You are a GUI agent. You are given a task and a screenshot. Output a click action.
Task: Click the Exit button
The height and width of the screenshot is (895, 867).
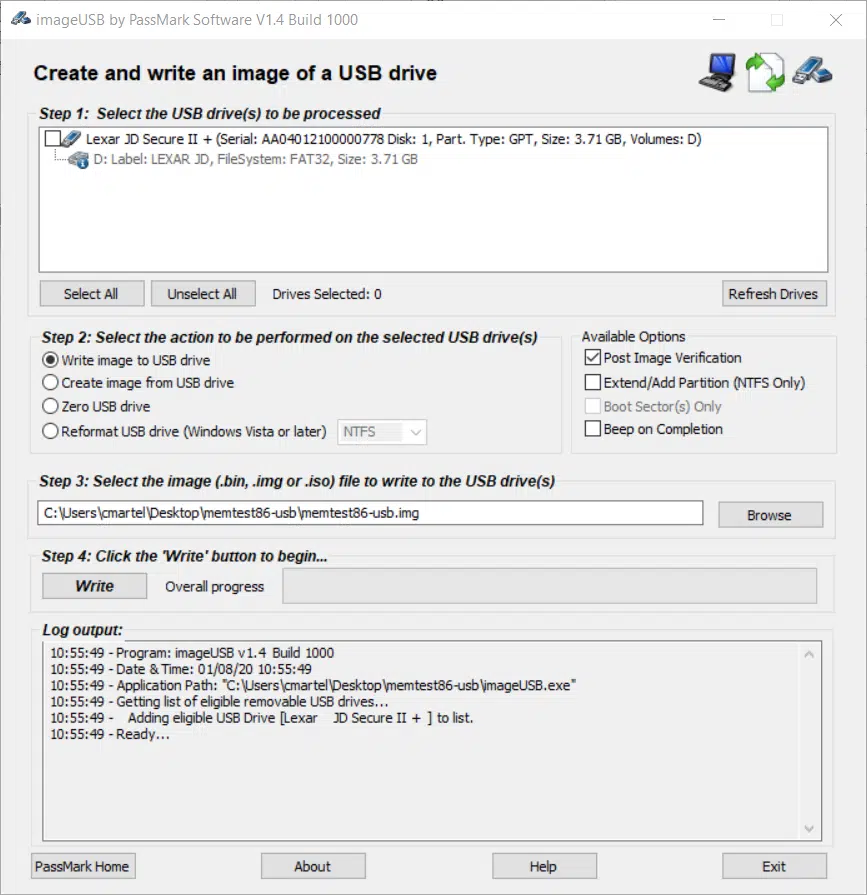[x=774, y=866]
